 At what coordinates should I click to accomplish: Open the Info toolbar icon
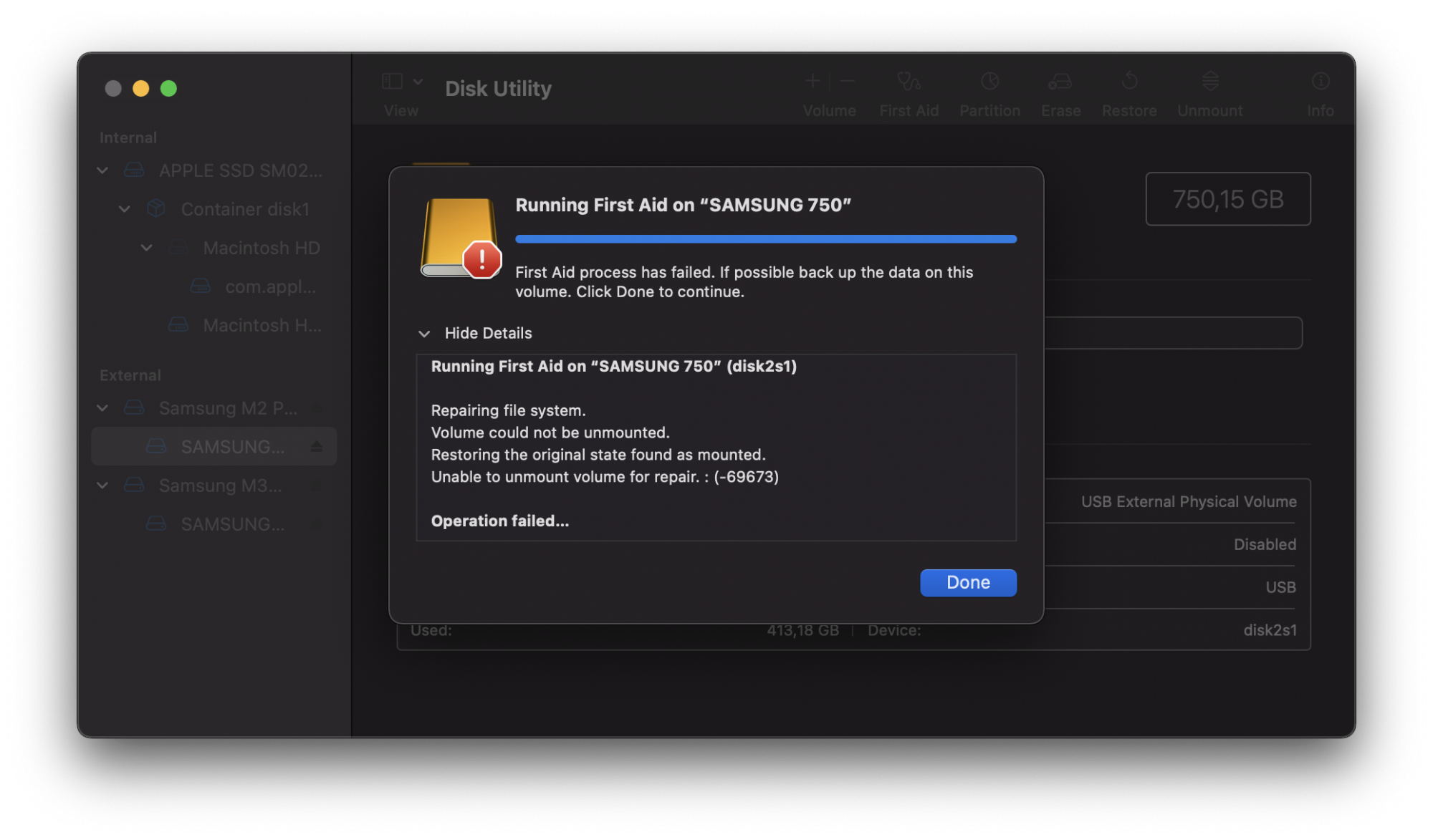(1320, 82)
